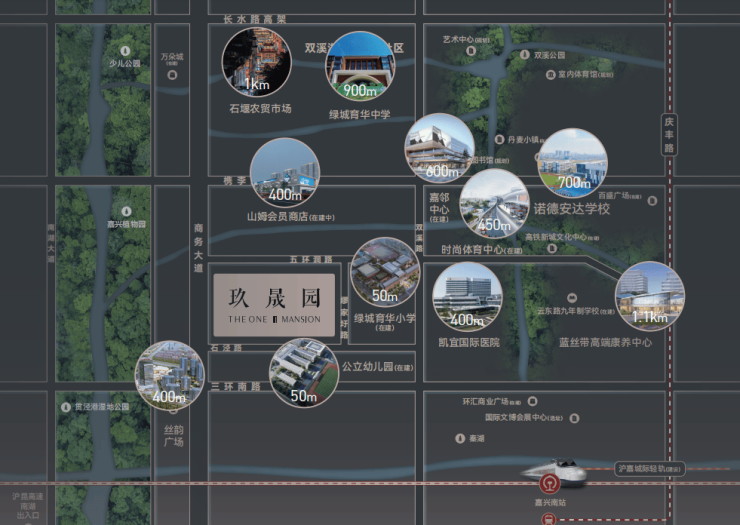Click the icon beside 国际文博会展中心

point(574,418)
